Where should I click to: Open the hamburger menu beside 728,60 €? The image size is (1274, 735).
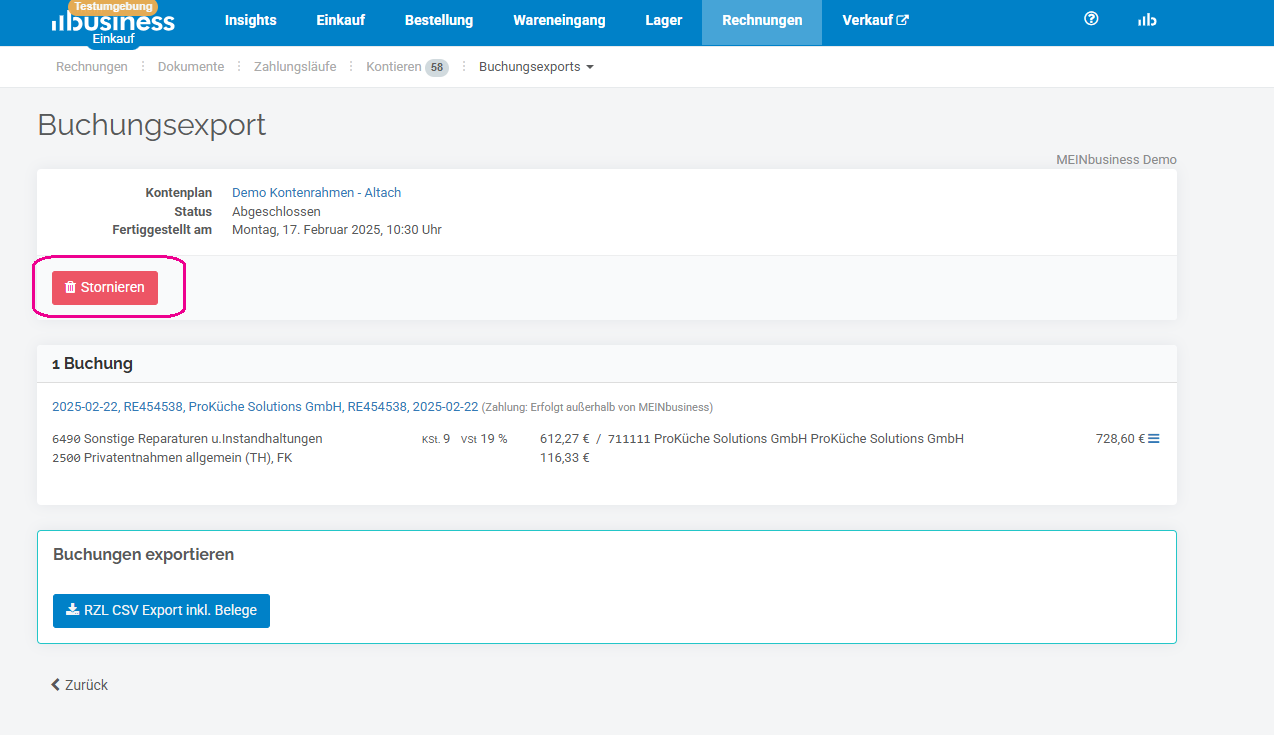pos(1154,438)
